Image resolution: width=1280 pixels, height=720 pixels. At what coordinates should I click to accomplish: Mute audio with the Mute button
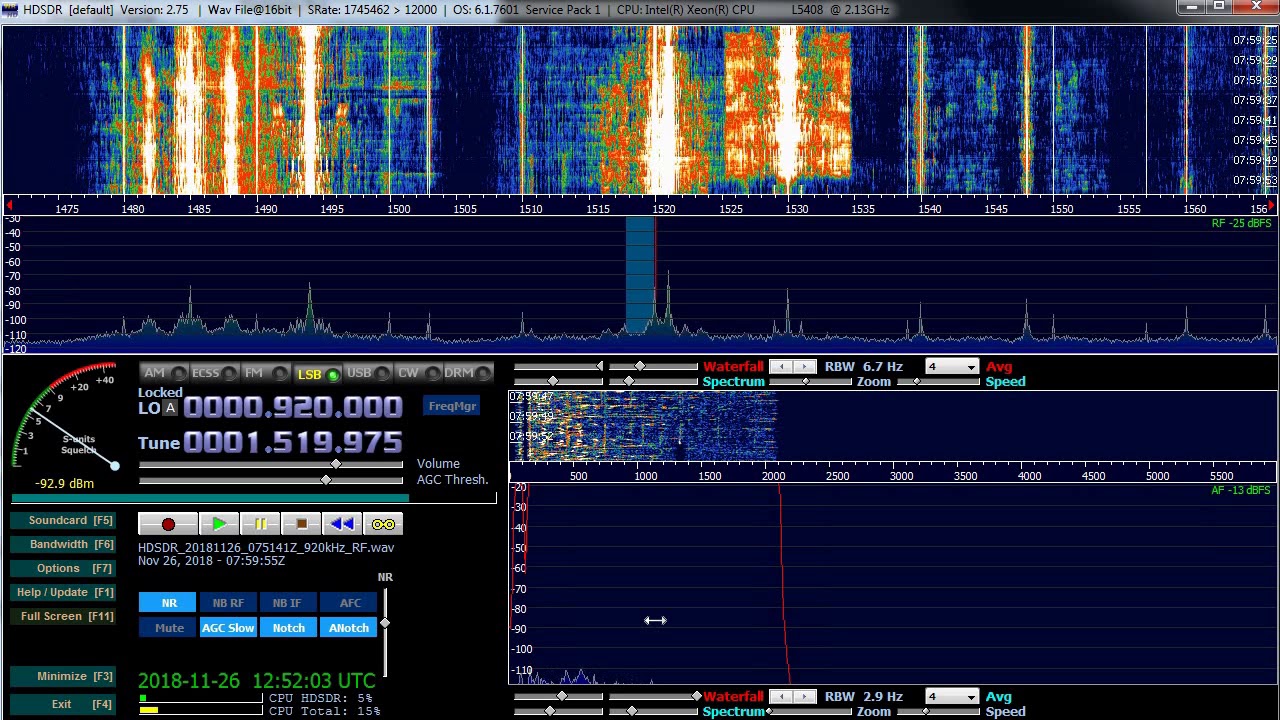pyautogui.click(x=169, y=628)
